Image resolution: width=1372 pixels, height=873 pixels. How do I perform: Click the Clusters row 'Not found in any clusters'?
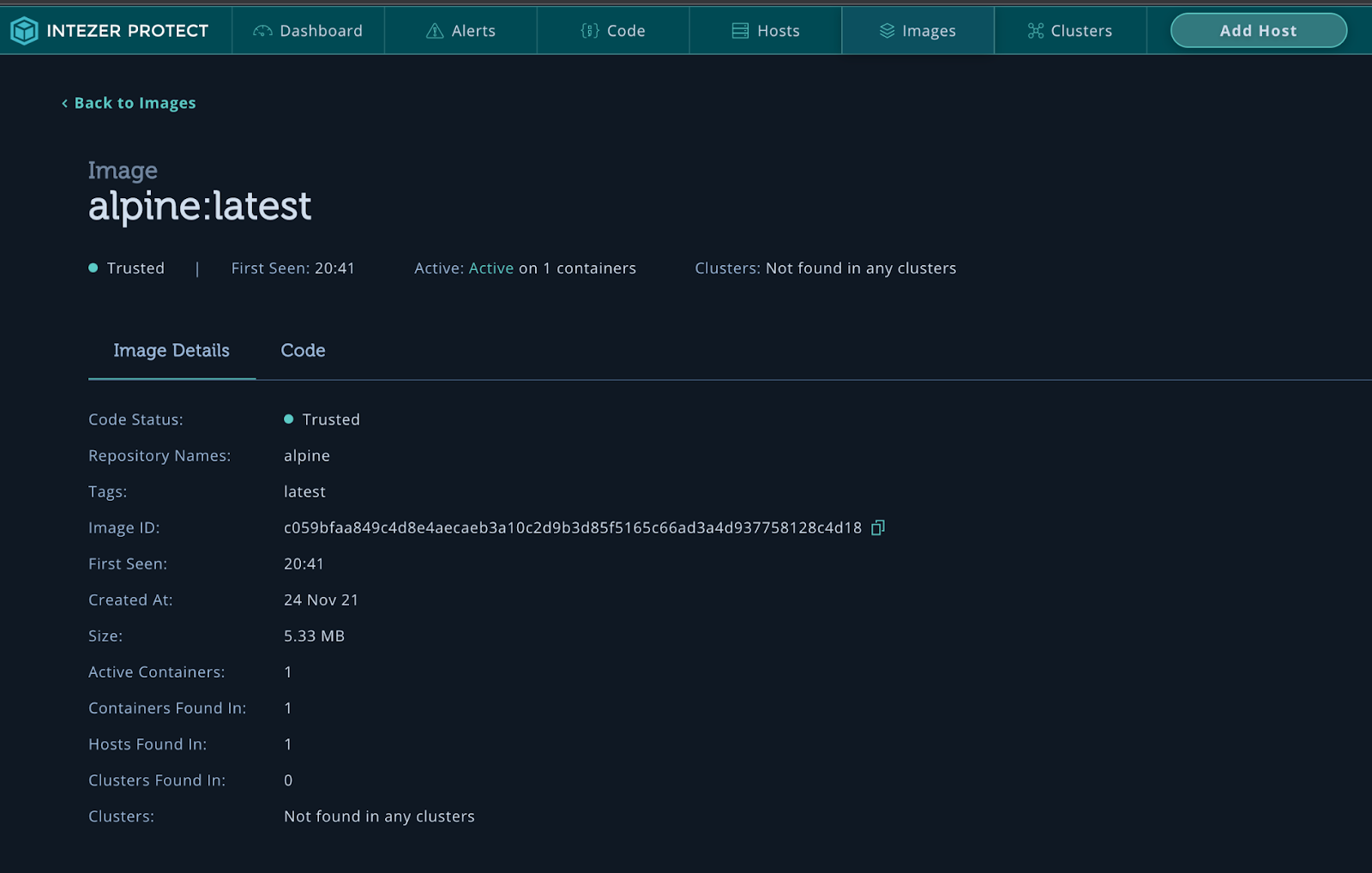point(379,816)
